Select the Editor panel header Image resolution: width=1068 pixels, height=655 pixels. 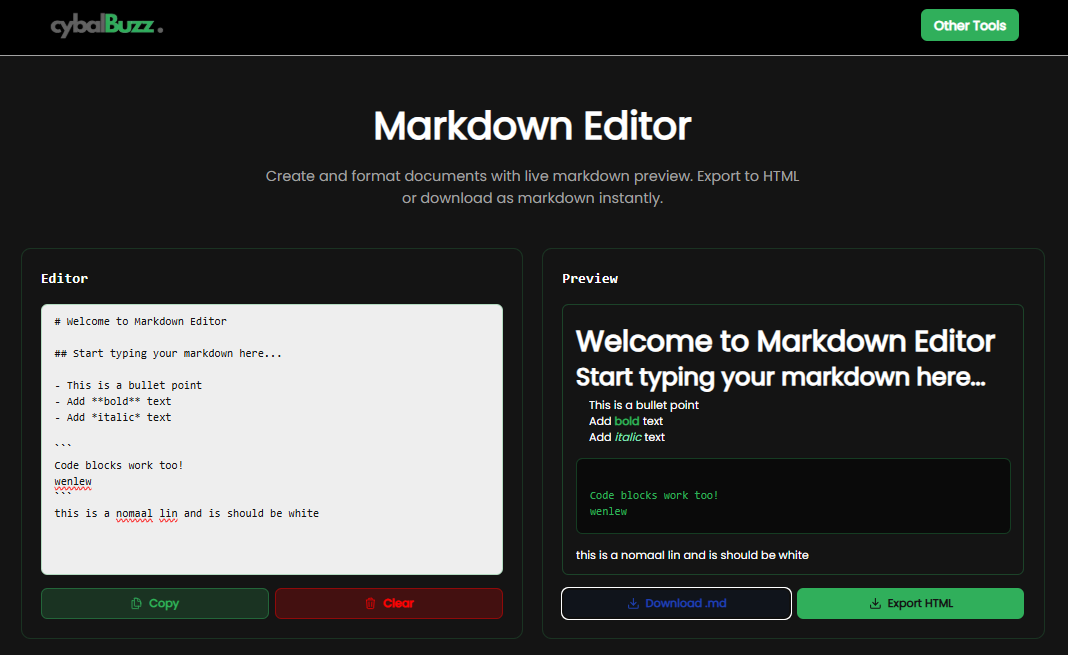64,278
